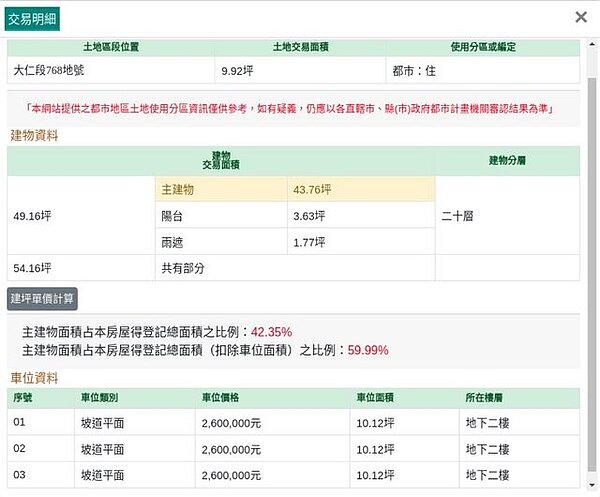Screen dimensions: 600x497
Task: Click the 土地交易面積 column header
Action: coord(300,47)
